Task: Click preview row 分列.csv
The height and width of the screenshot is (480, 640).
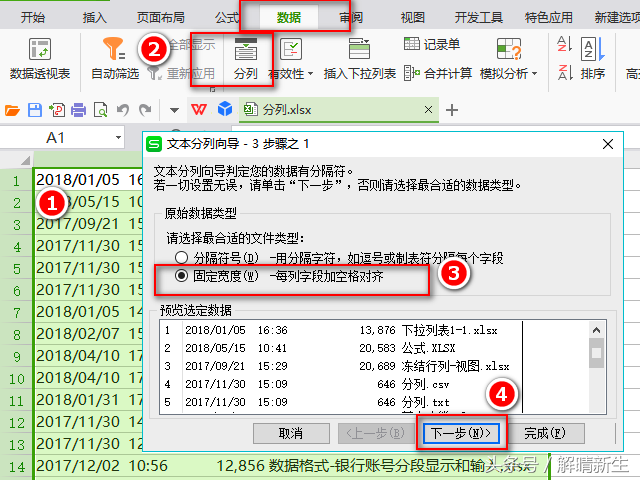Action: [341, 384]
